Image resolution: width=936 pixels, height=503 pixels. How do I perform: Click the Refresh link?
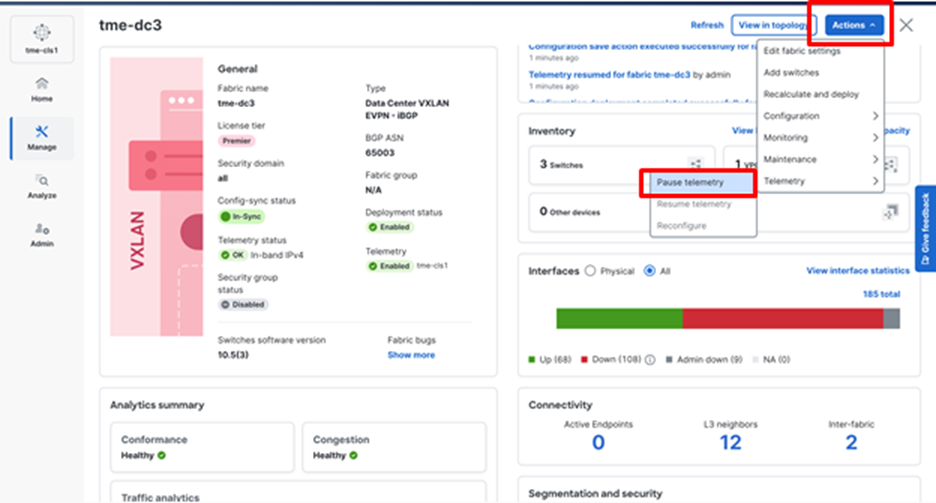click(707, 25)
